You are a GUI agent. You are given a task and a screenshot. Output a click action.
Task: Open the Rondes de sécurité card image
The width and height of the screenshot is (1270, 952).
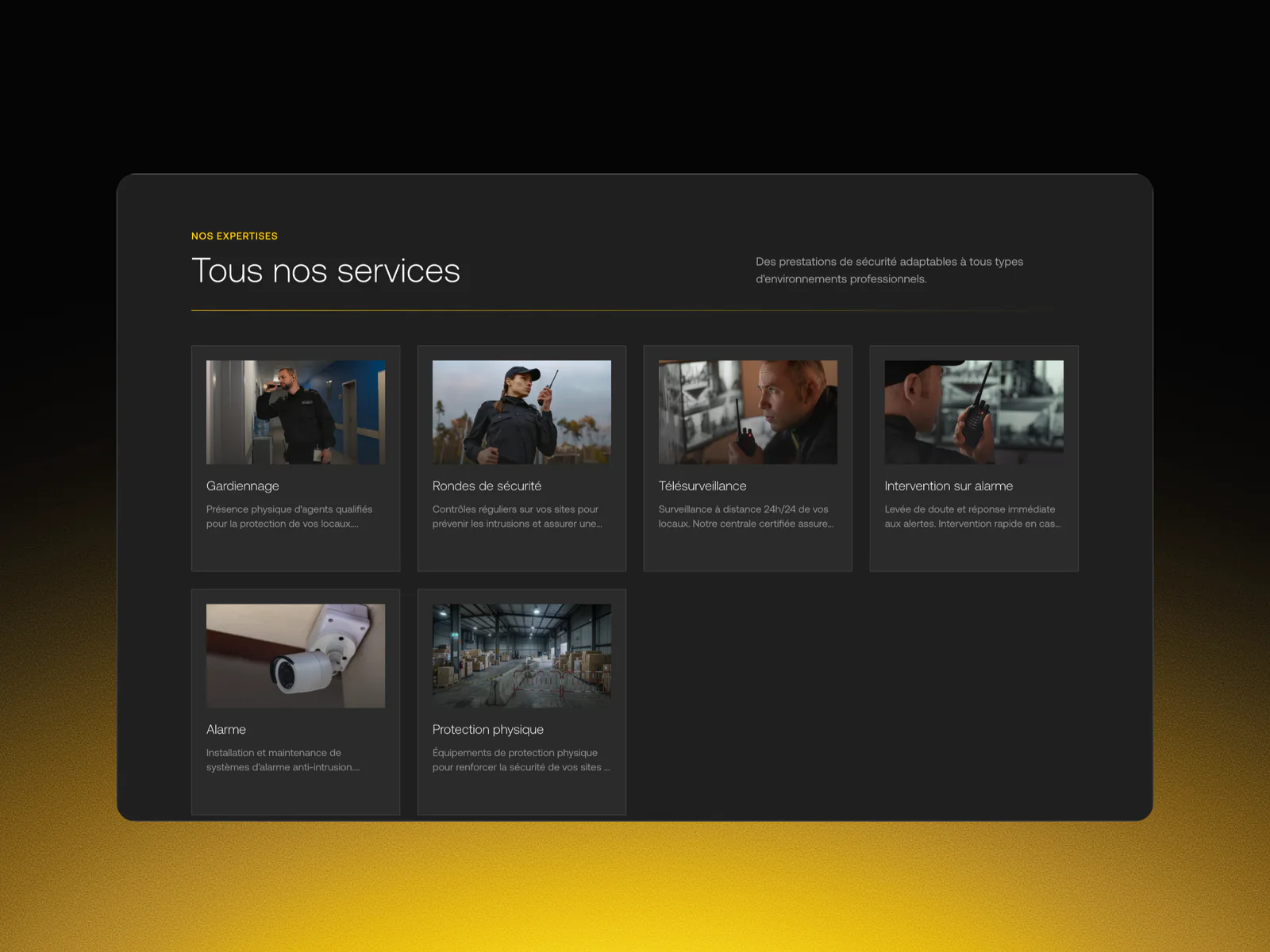(x=521, y=413)
